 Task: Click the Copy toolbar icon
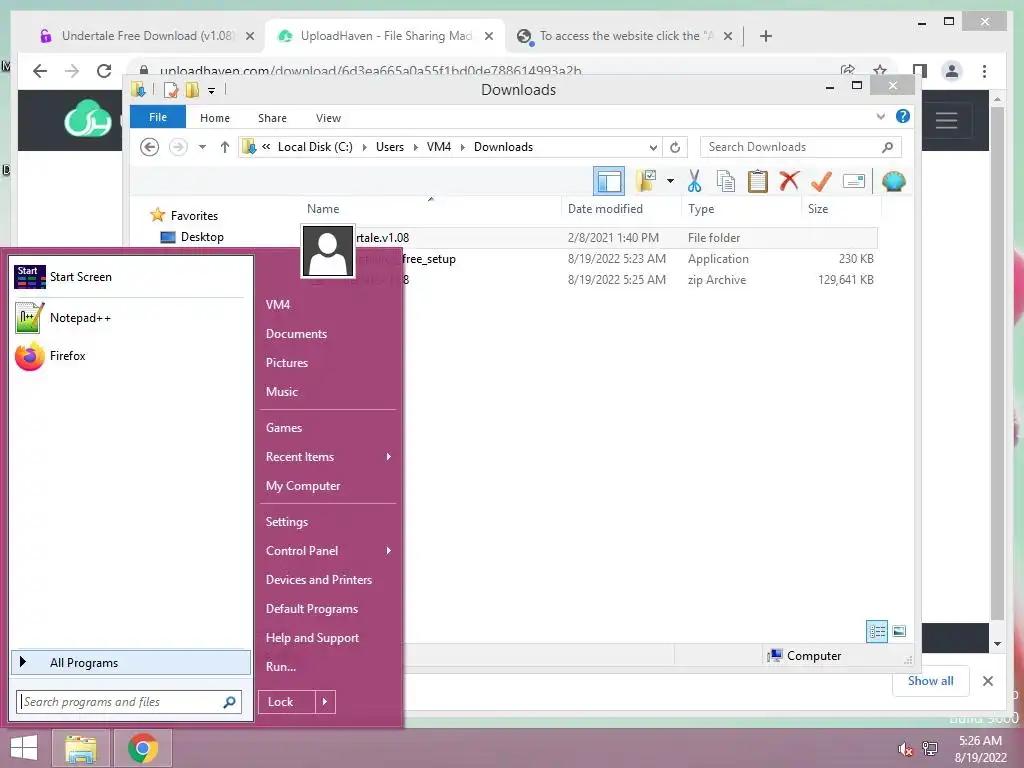(725, 181)
